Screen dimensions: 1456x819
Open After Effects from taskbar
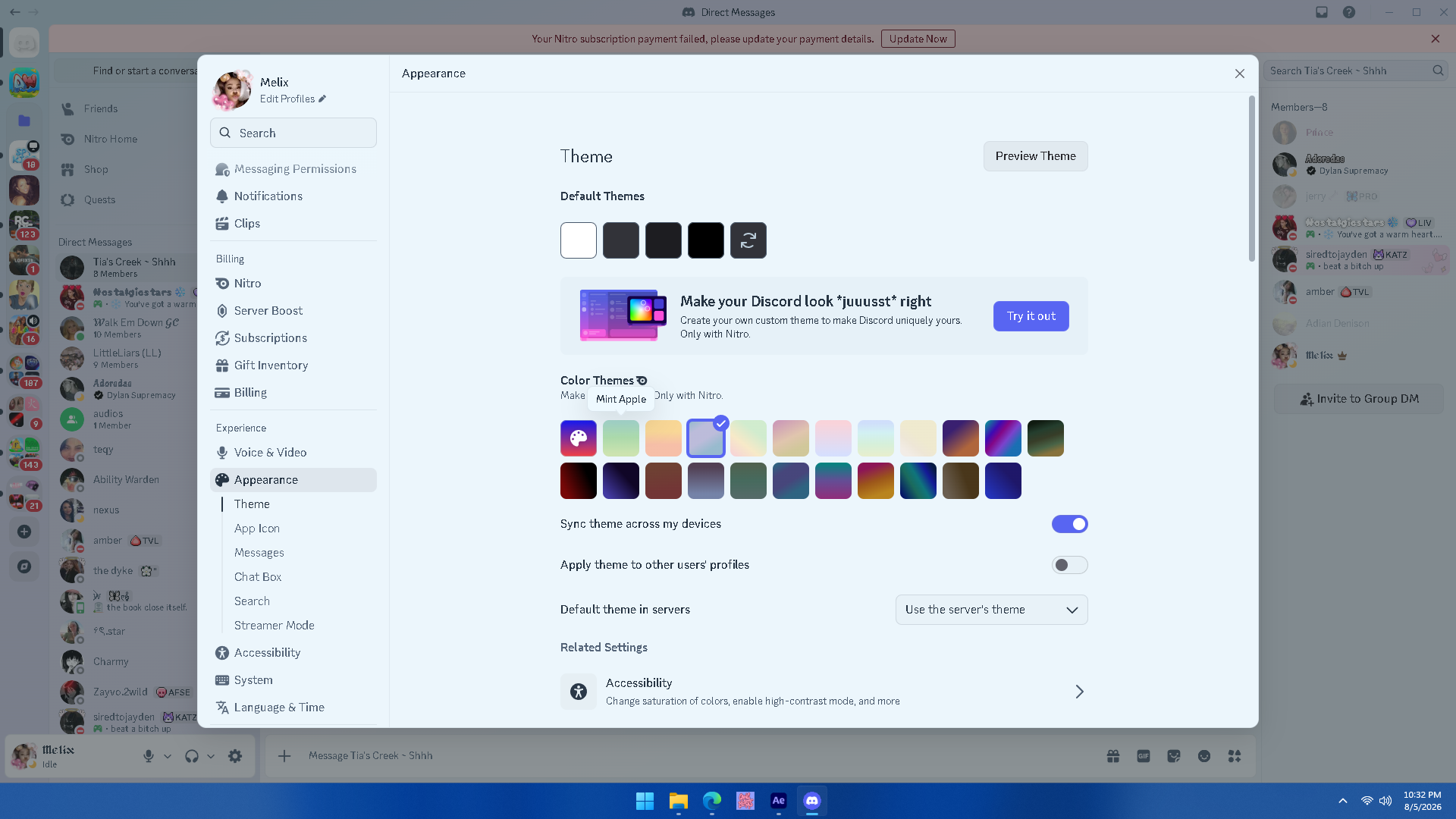click(x=778, y=801)
